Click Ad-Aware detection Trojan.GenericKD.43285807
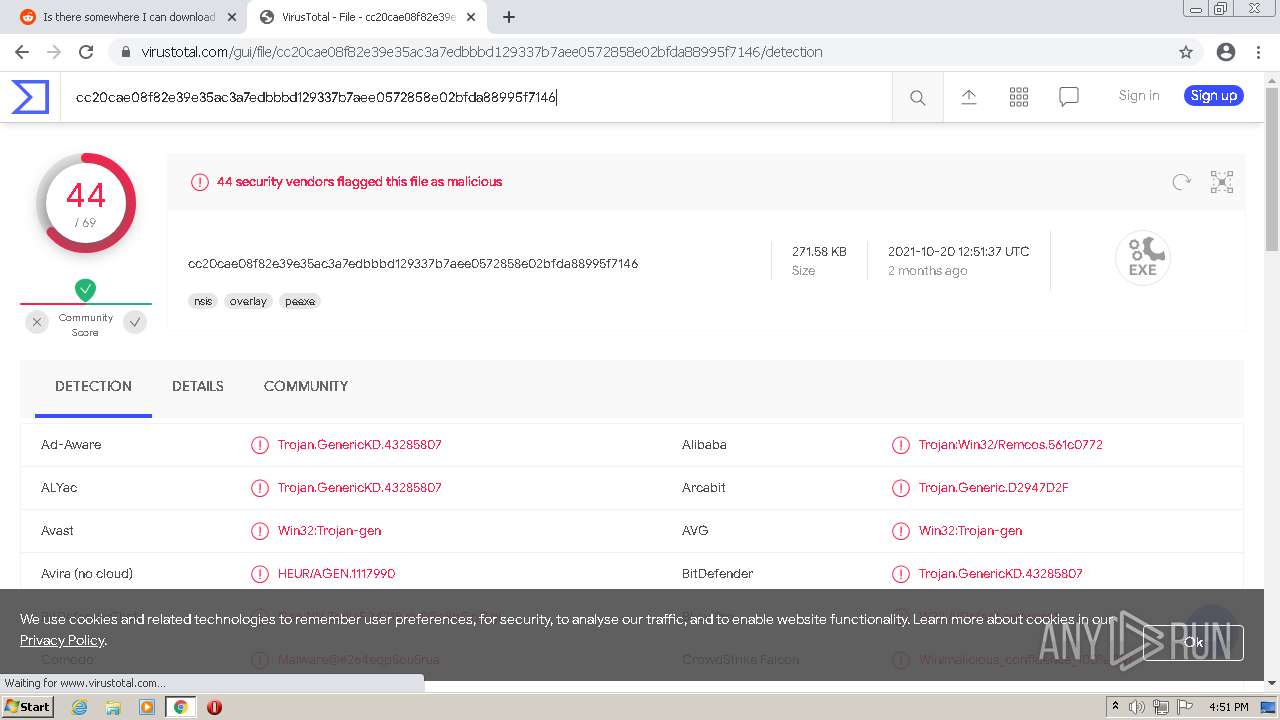 click(x=360, y=445)
